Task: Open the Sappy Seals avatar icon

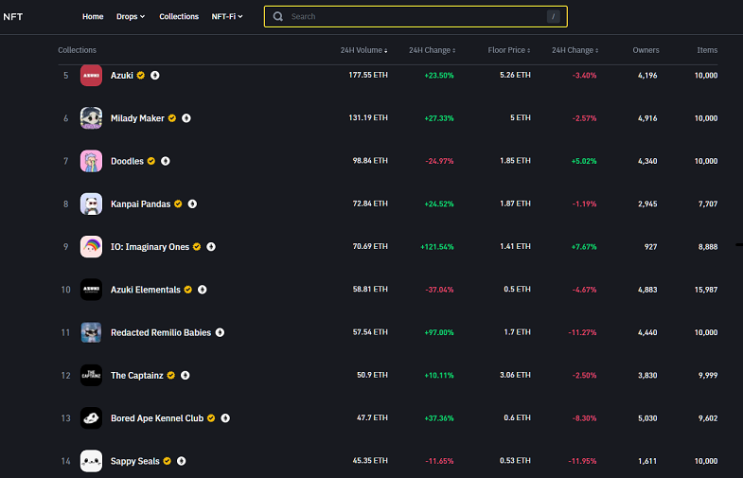Action: pos(91,461)
